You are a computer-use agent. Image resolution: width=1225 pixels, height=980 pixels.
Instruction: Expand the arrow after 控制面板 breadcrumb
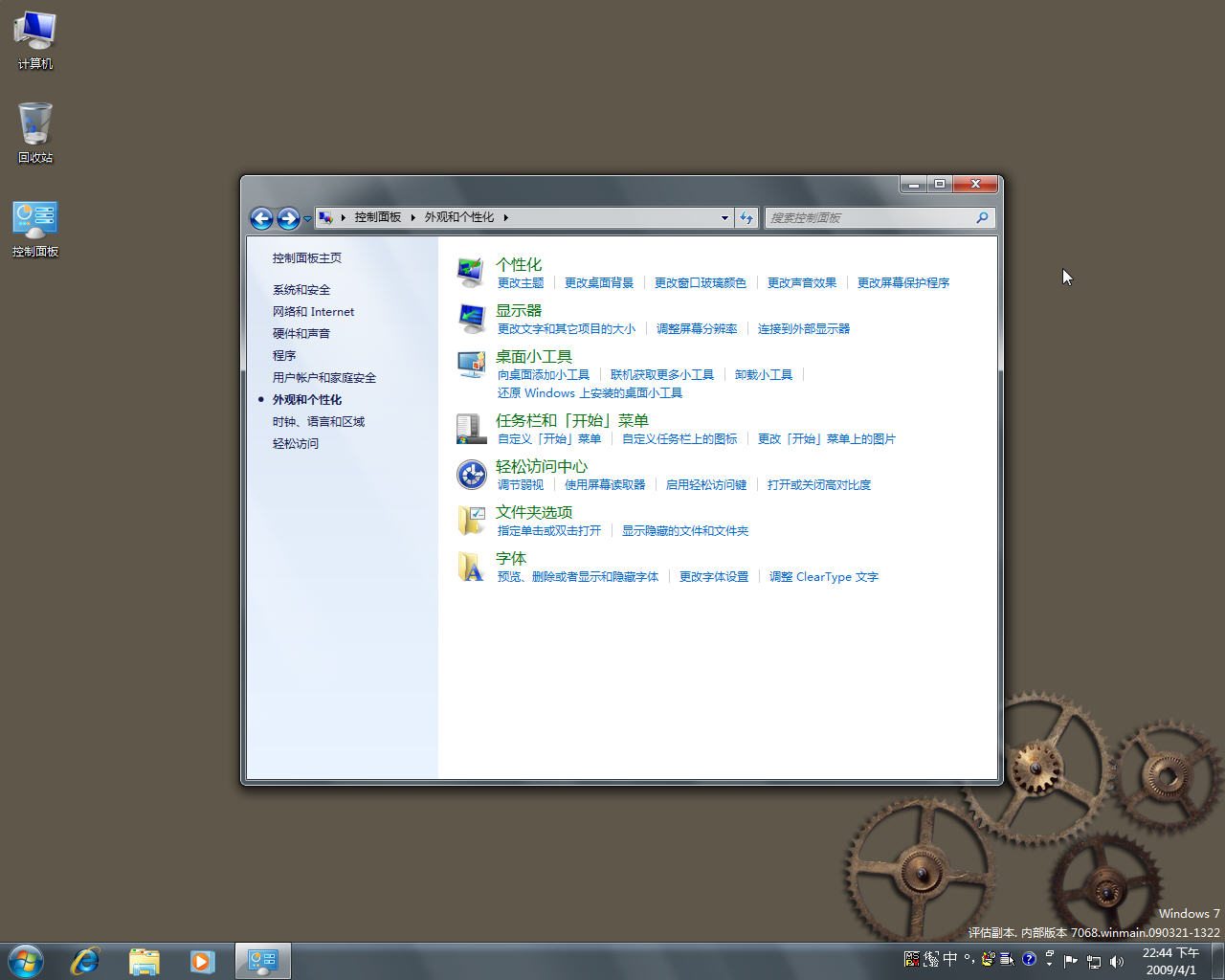click(x=413, y=217)
